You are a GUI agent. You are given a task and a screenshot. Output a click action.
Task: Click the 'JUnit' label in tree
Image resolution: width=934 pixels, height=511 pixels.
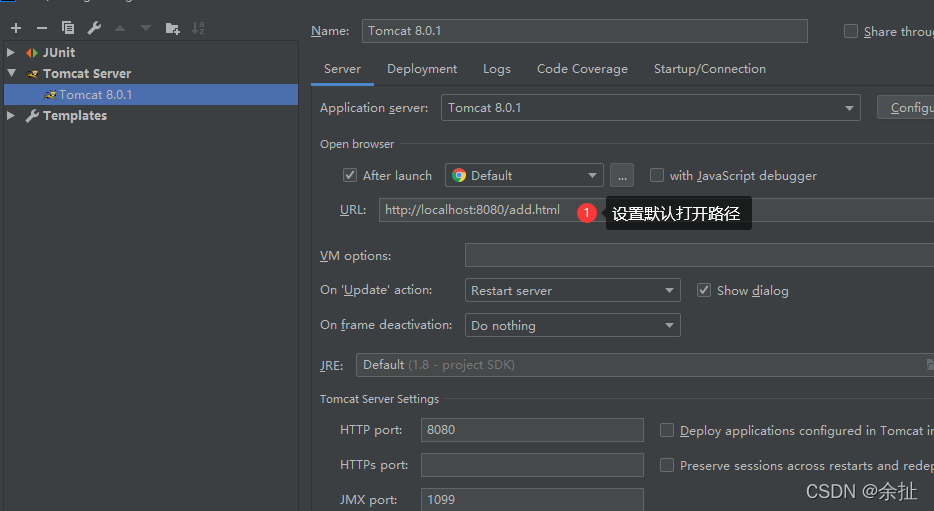tap(59, 52)
